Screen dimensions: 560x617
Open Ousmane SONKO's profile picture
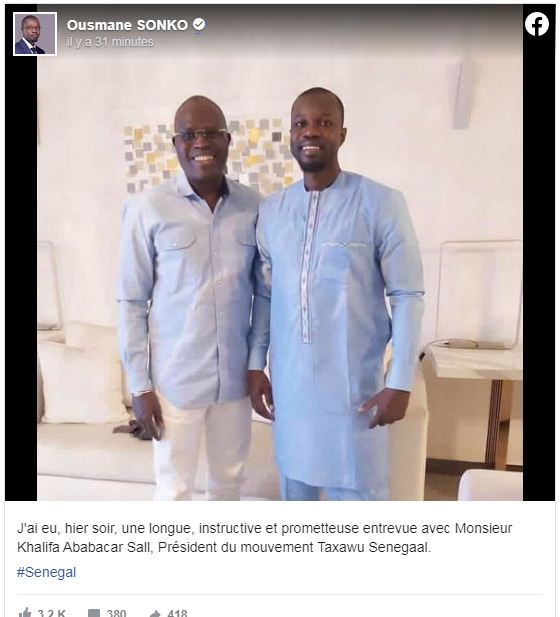point(35,34)
